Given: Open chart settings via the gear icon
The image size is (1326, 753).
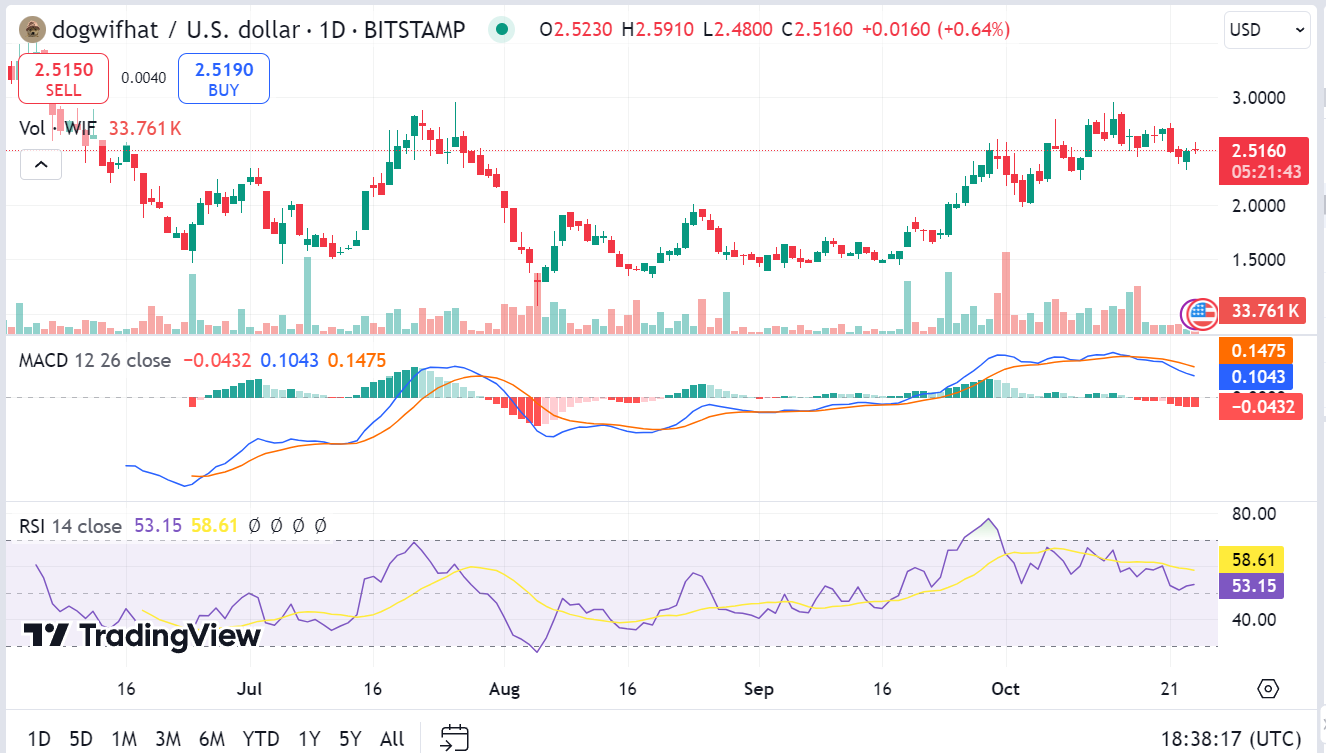Looking at the screenshot, I should [1266, 689].
